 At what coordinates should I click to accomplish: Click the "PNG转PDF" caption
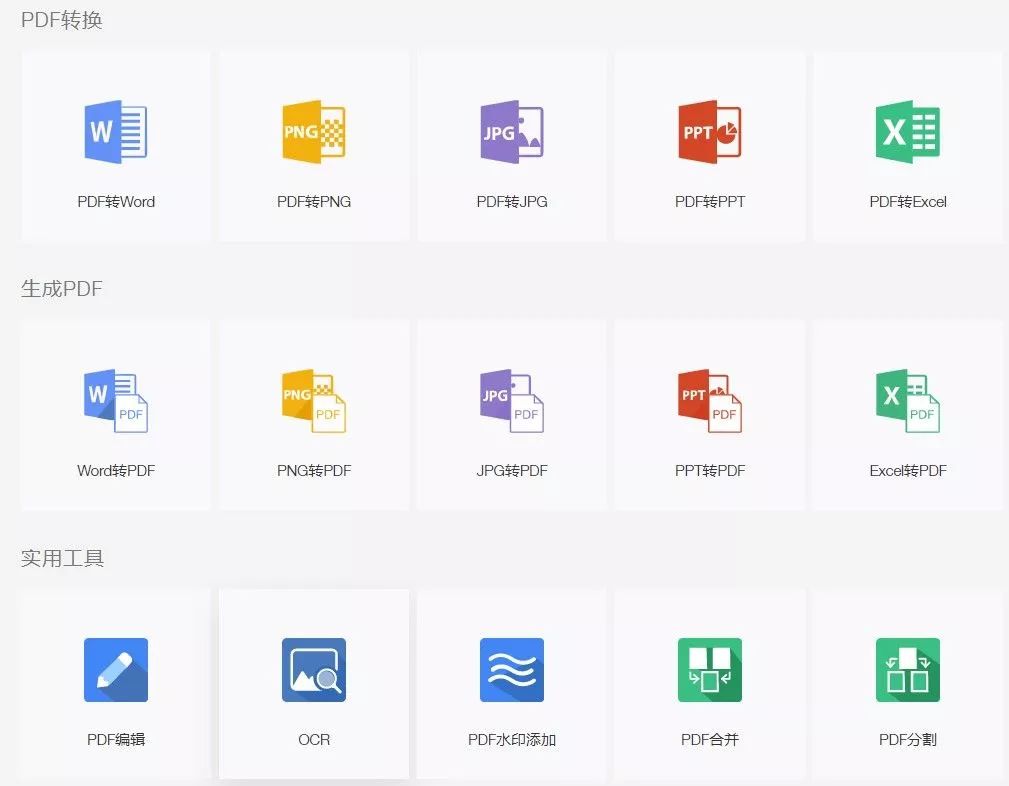(x=314, y=471)
